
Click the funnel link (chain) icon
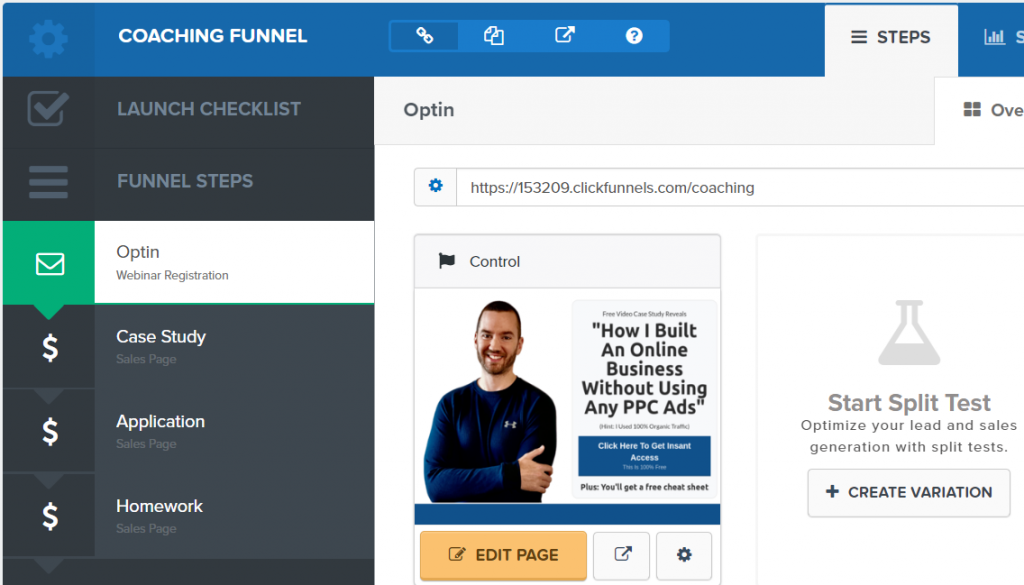424,36
